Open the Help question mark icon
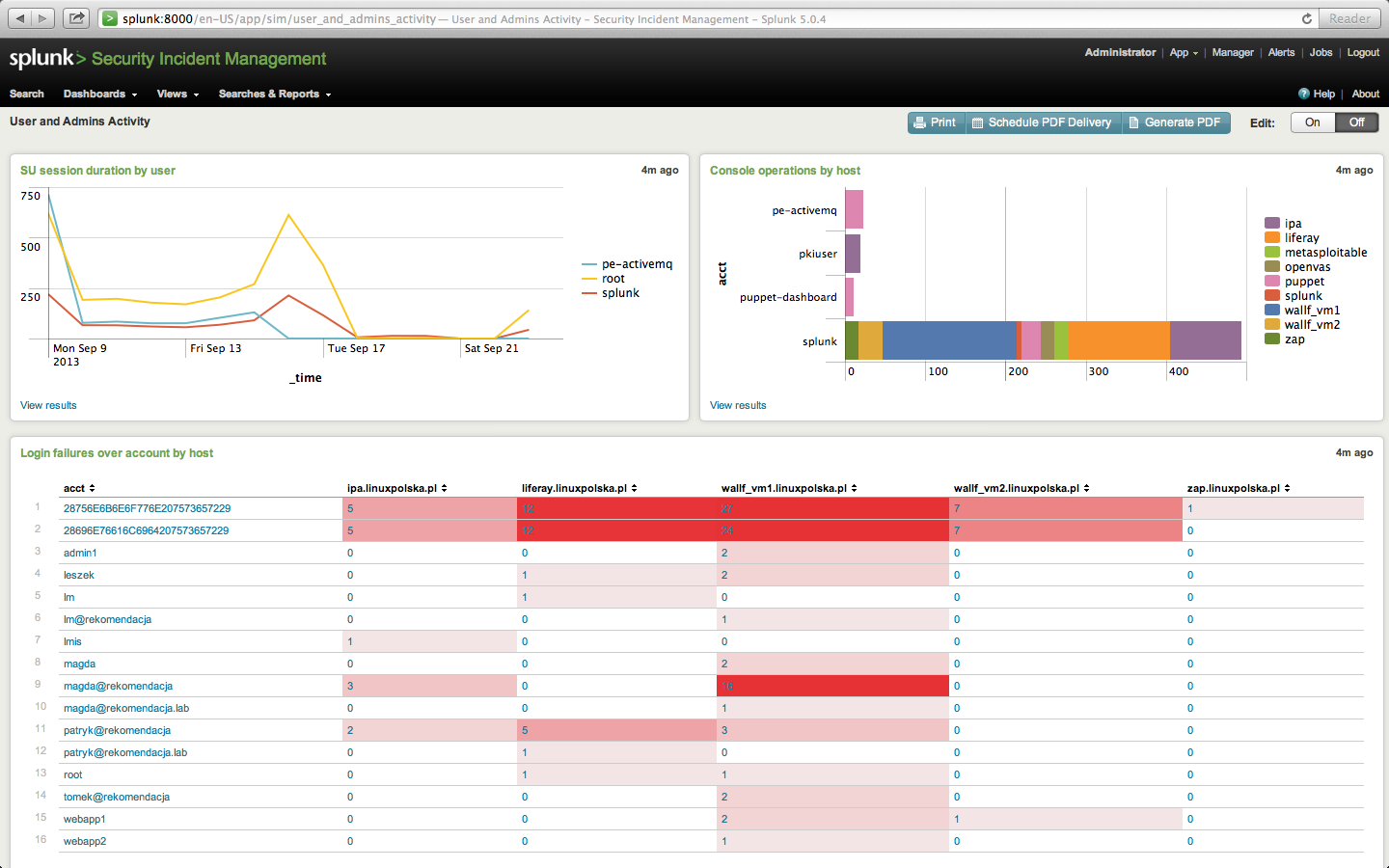 (x=1304, y=94)
